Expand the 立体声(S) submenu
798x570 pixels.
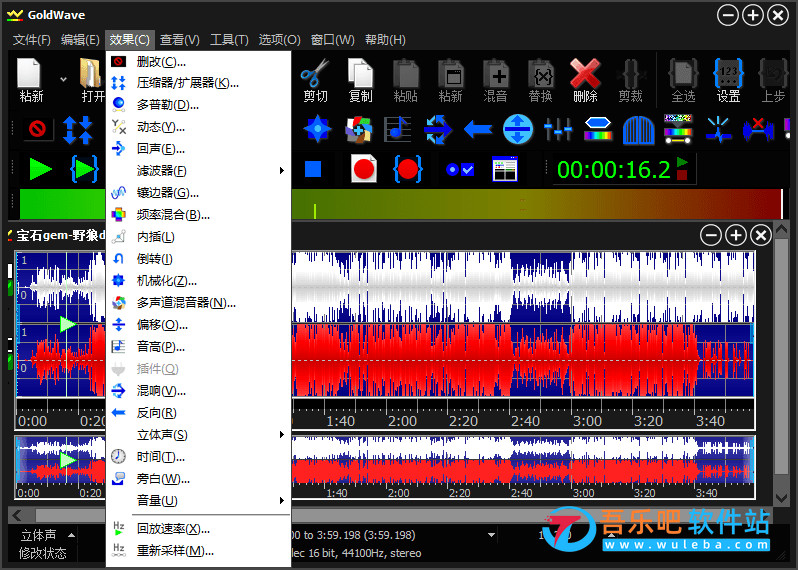click(x=198, y=435)
